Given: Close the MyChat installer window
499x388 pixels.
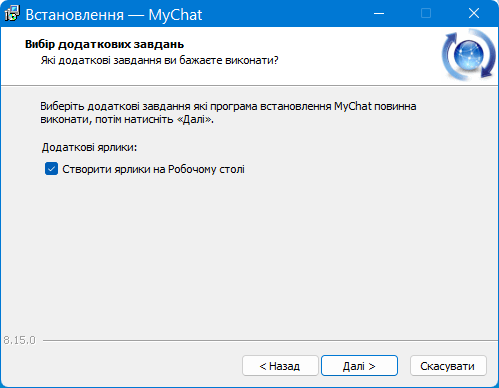Looking at the screenshot, I should pos(473,14).
